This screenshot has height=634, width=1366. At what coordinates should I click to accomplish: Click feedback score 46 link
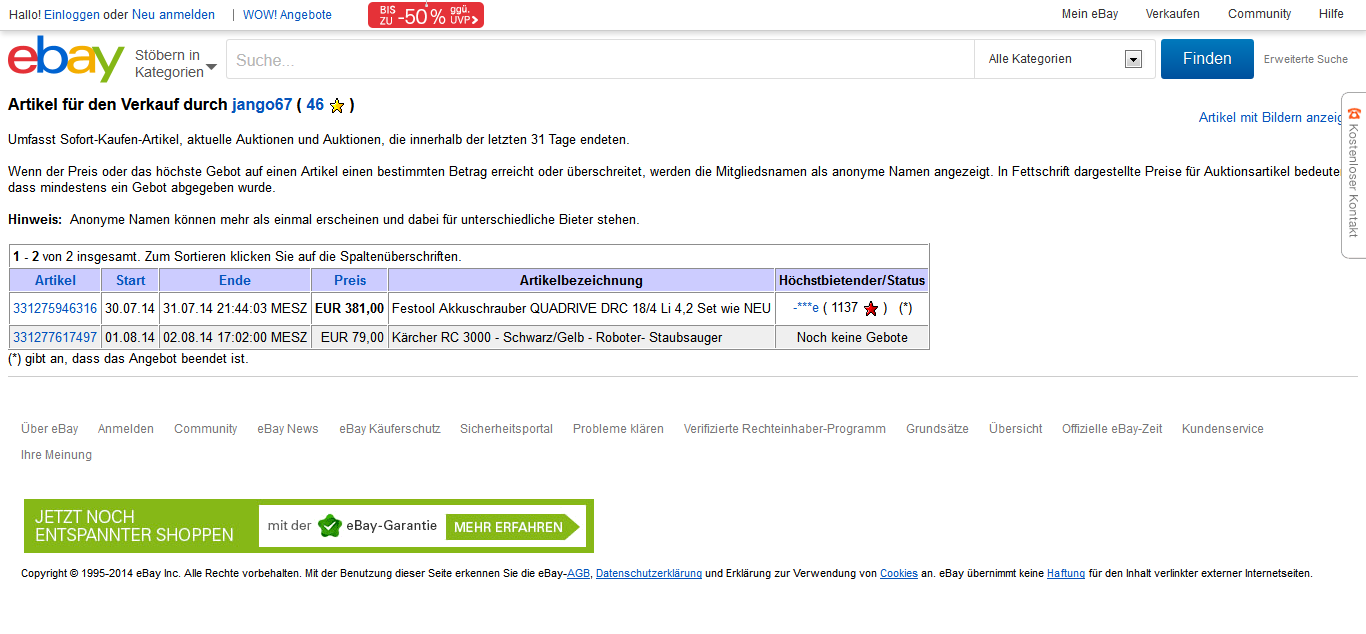point(315,104)
